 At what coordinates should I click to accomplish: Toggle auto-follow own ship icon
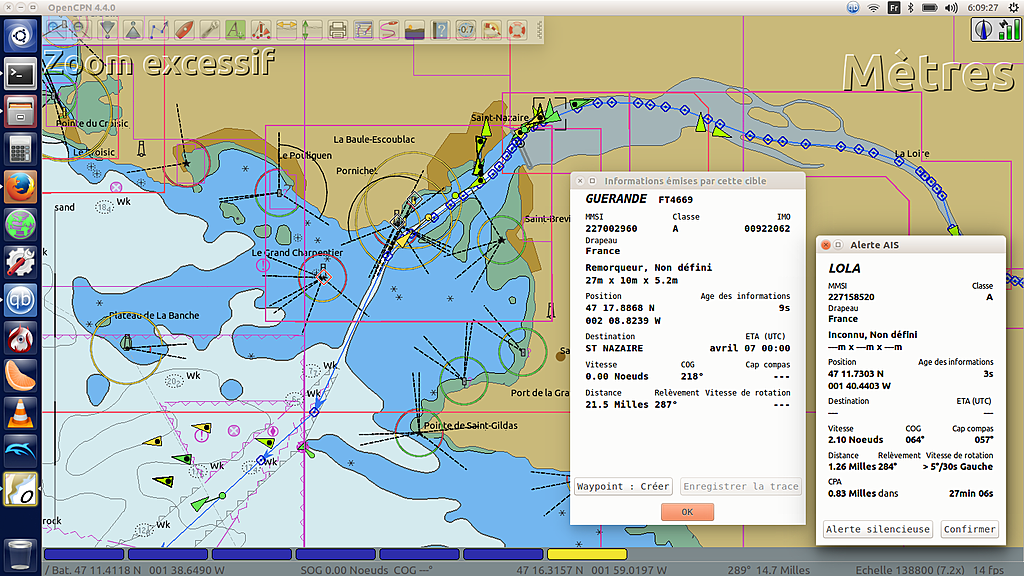[x=184, y=29]
